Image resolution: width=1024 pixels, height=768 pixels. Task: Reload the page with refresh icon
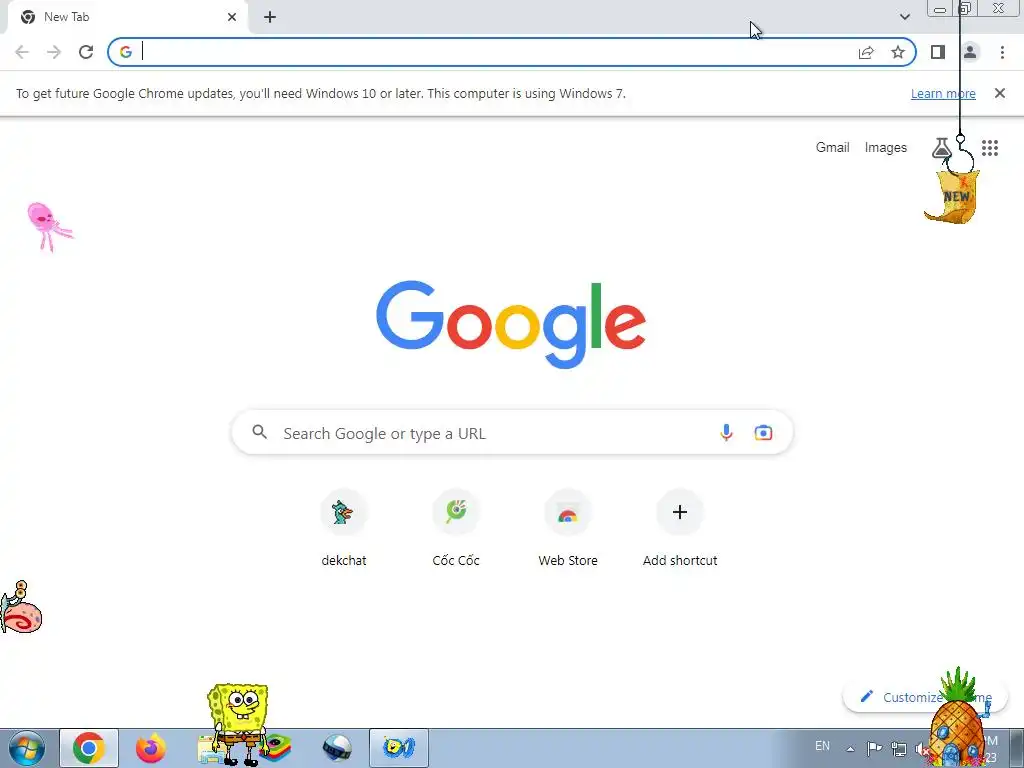(86, 52)
